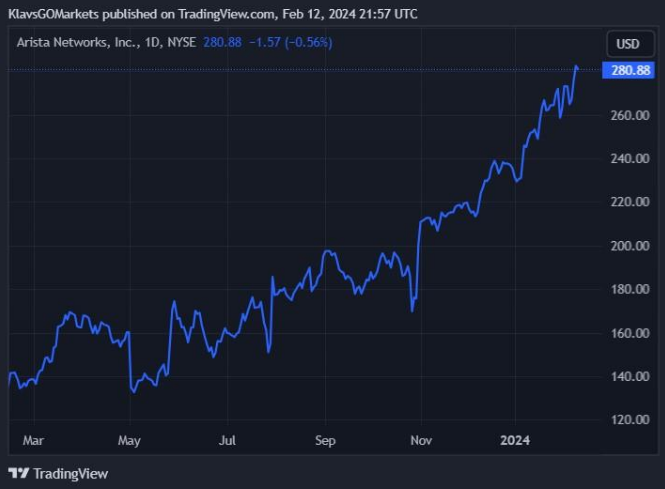The width and height of the screenshot is (665, 489).
Task: Click the 1D interval label
Action: tap(154, 42)
